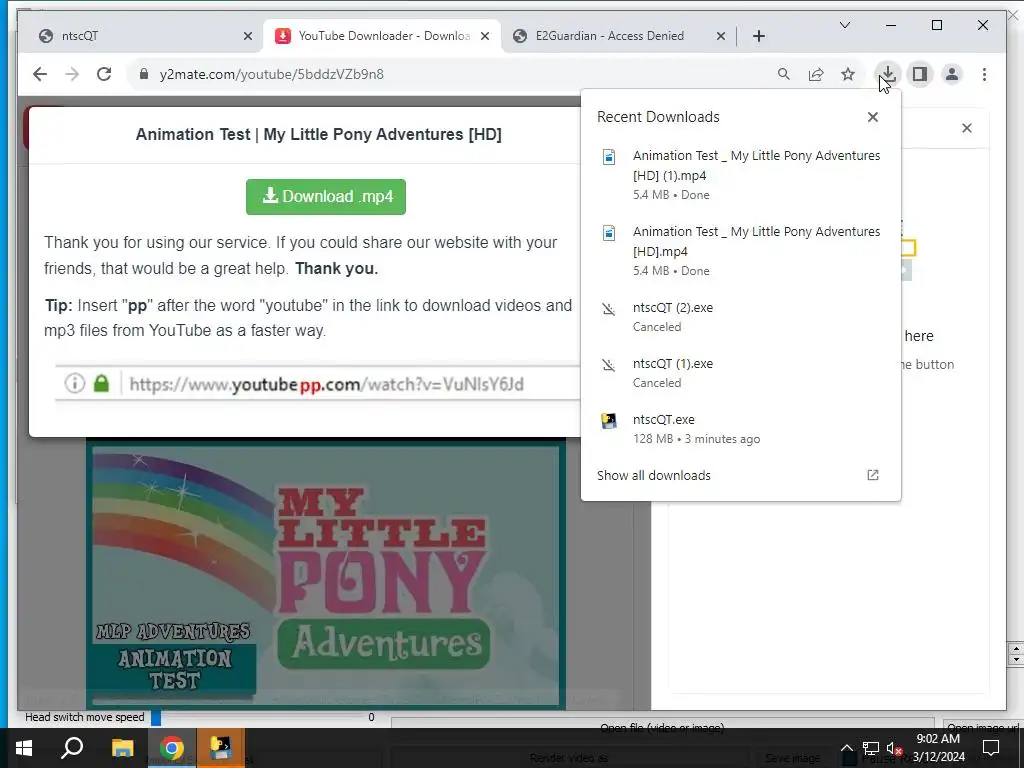Click Chrome icon in taskbar
1024x768 pixels.
172,748
